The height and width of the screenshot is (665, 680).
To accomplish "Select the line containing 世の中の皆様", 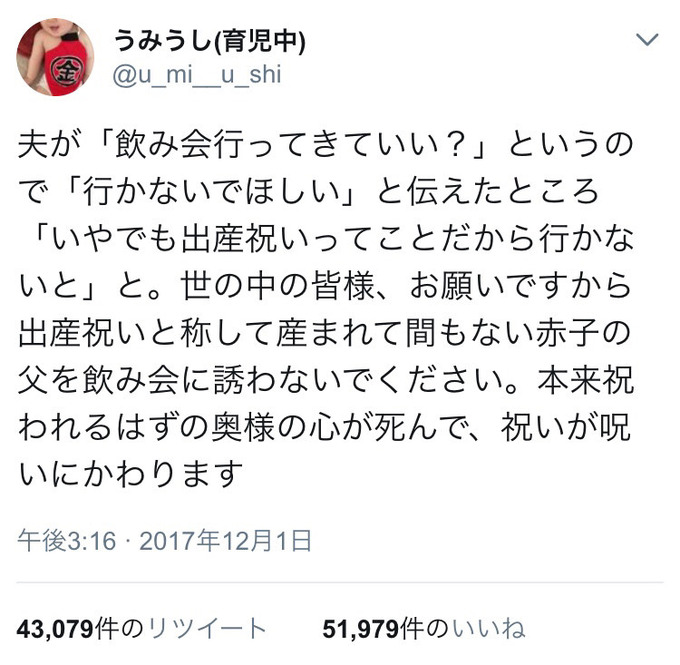I will coord(324,287).
